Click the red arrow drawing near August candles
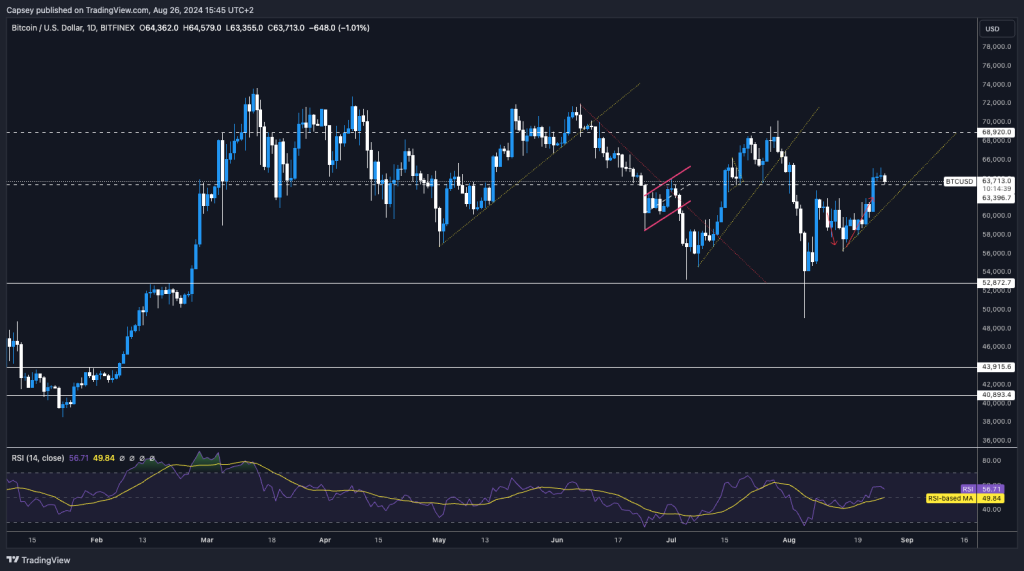 point(833,237)
